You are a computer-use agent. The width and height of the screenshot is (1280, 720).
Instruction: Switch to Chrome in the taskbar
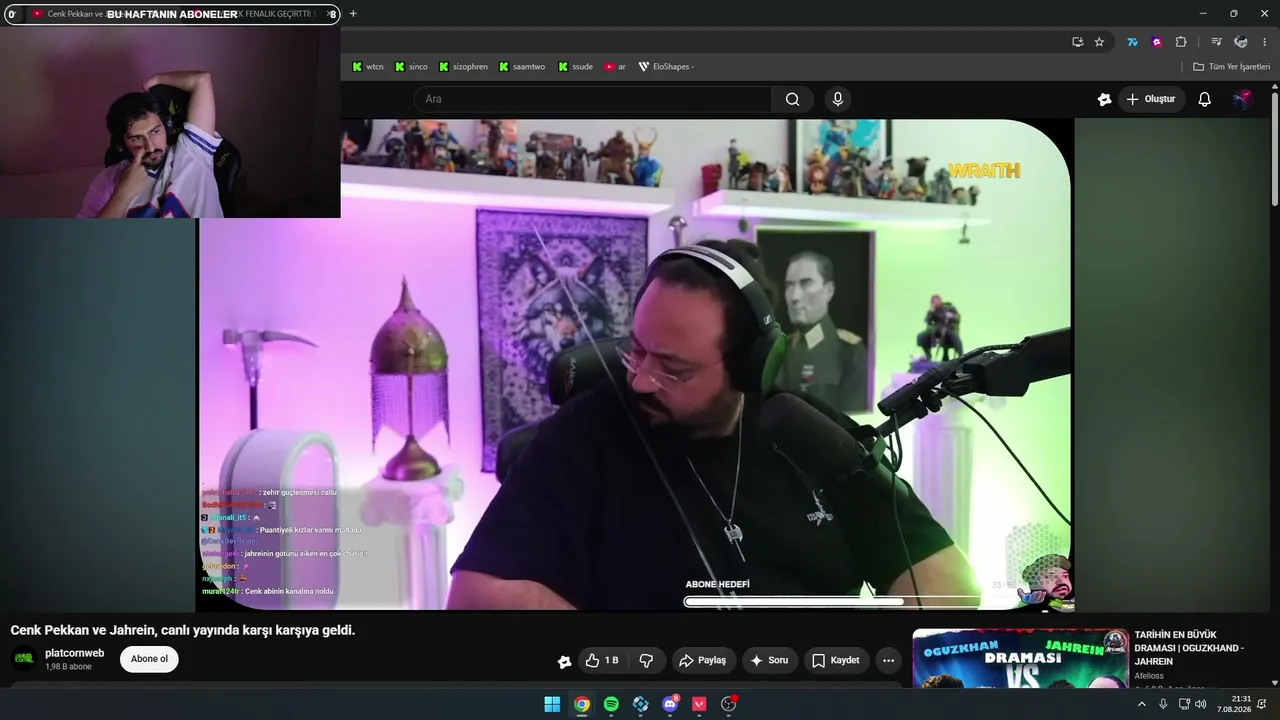582,704
